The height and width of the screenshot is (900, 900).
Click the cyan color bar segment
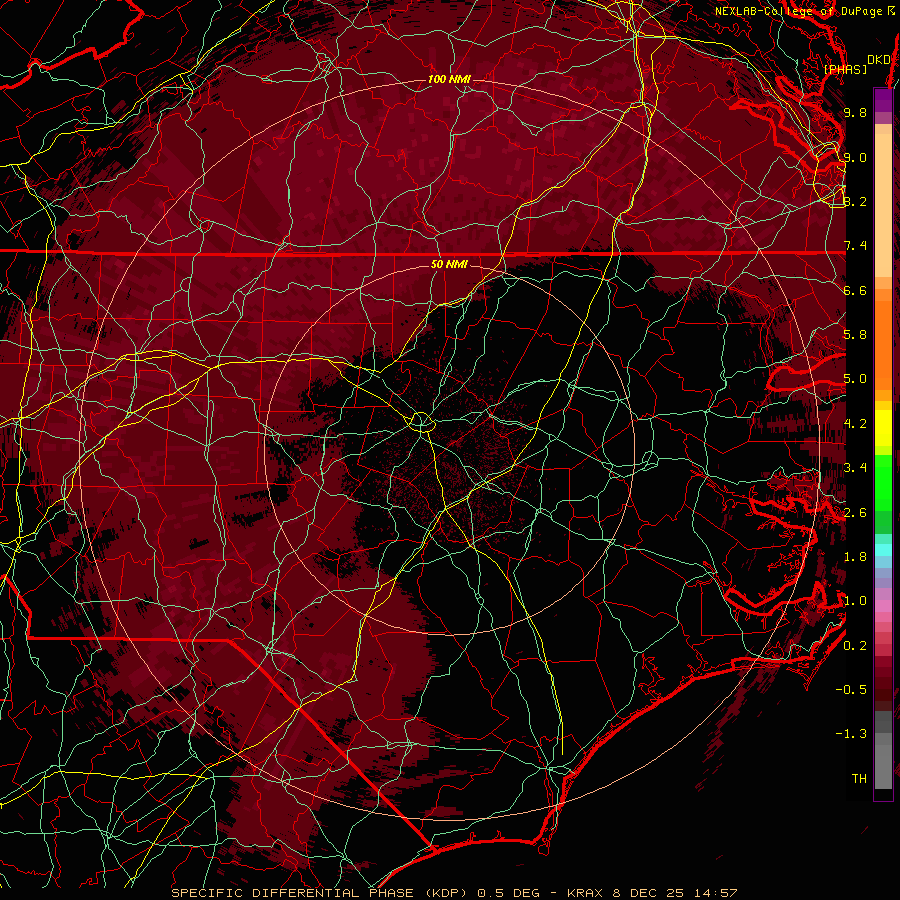883,550
